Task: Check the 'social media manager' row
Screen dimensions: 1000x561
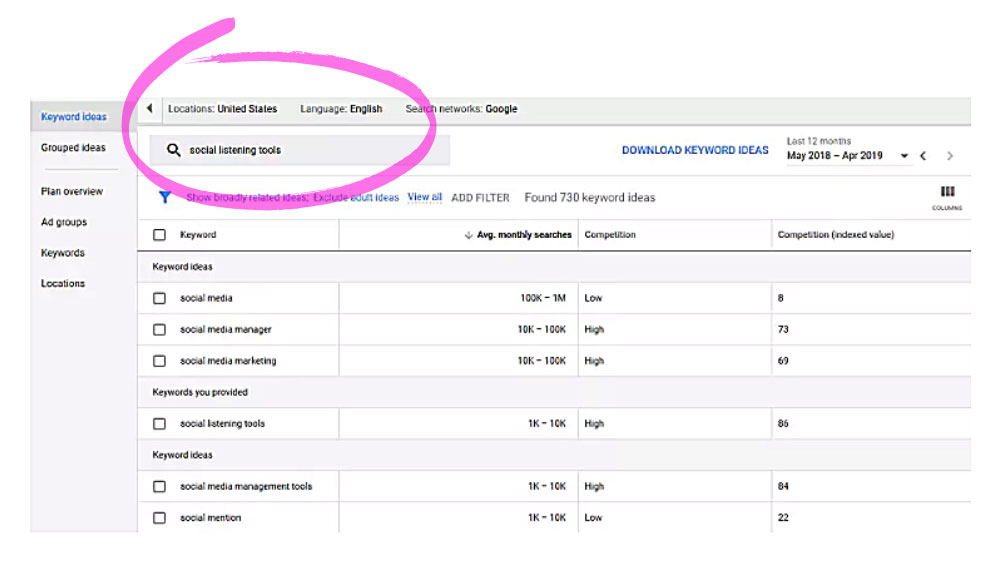Action: point(159,329)
